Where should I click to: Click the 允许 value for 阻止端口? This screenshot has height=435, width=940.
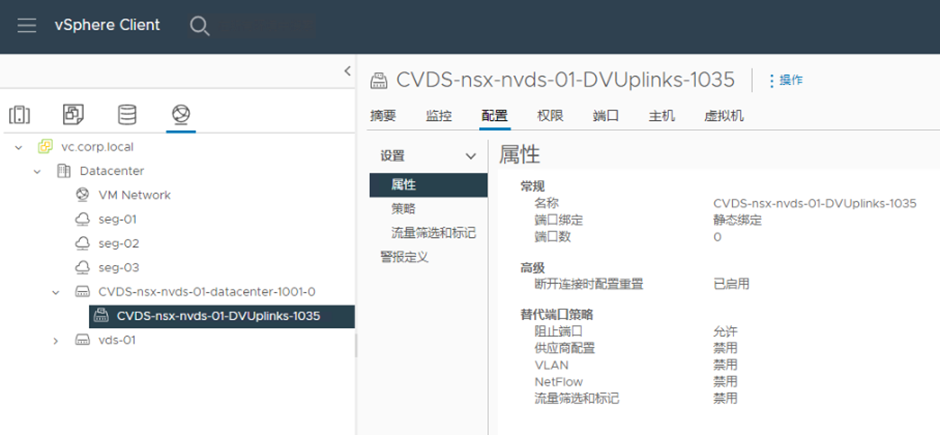point(725,331)
